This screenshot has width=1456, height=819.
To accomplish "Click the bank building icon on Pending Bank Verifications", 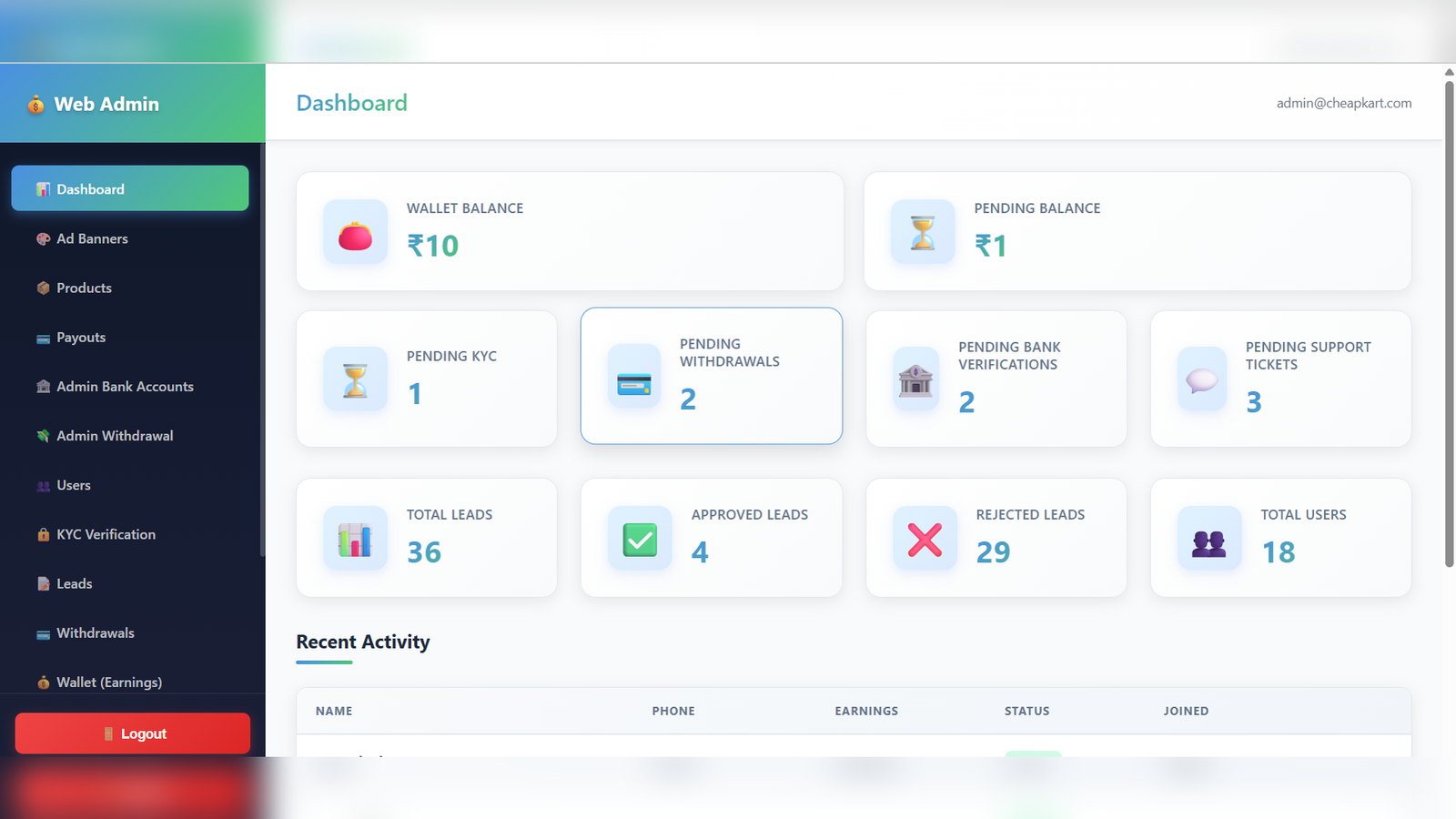I will coord(915,380).
